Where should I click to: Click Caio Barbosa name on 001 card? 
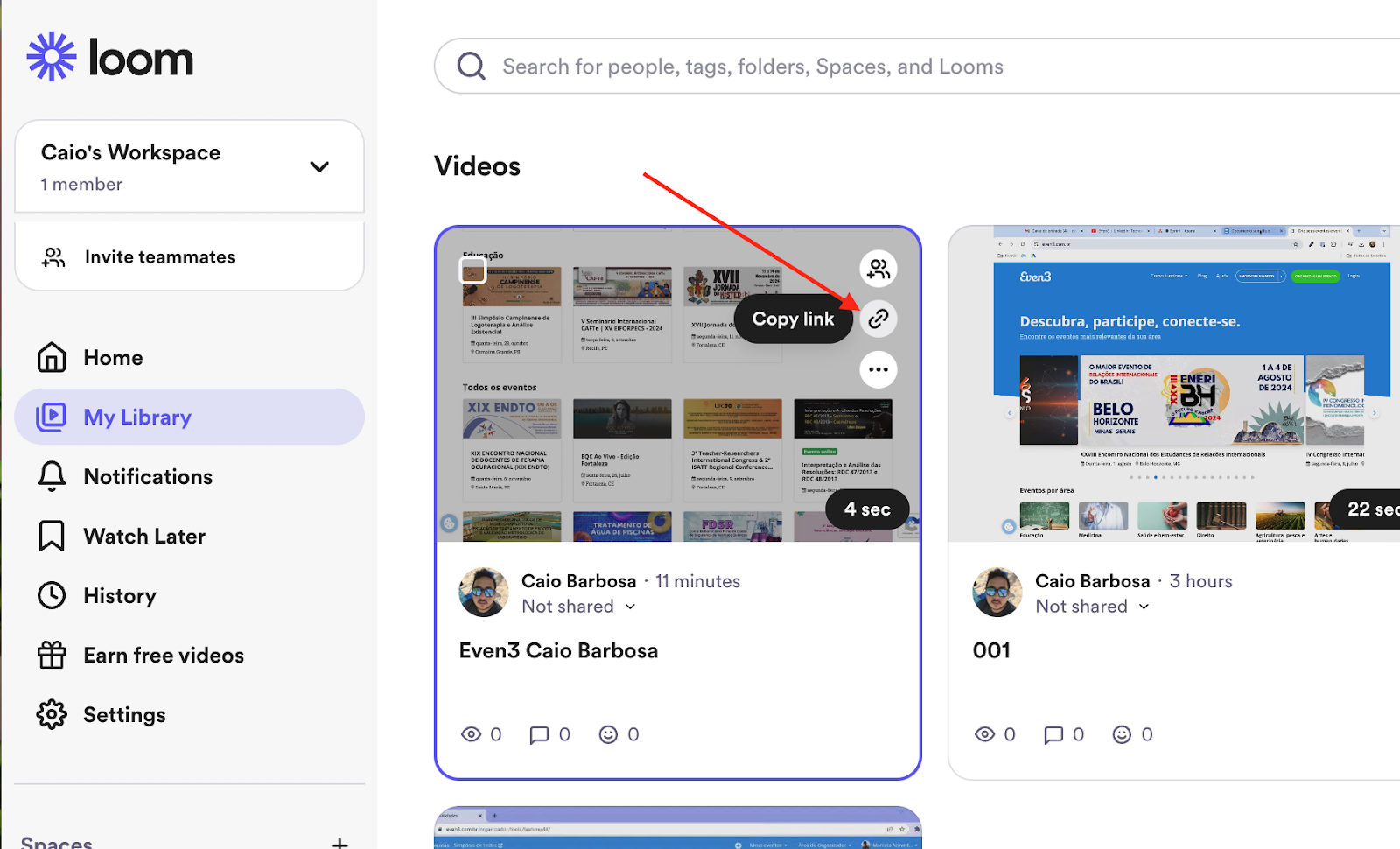pyautogui.click(x=1093, y=581)
